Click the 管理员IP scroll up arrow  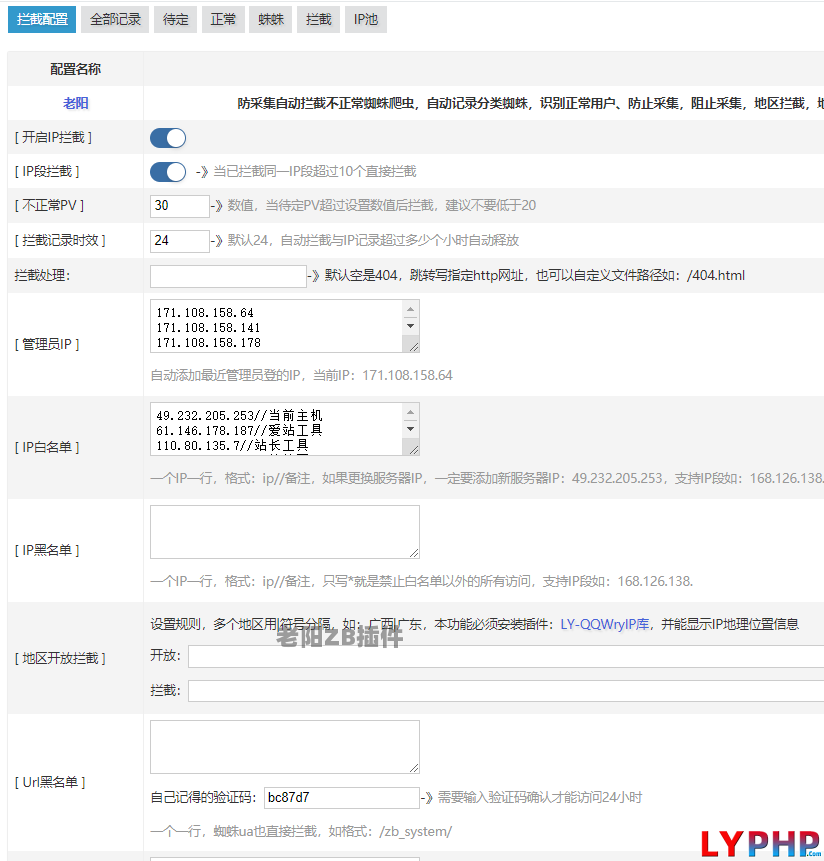[410, 309]
